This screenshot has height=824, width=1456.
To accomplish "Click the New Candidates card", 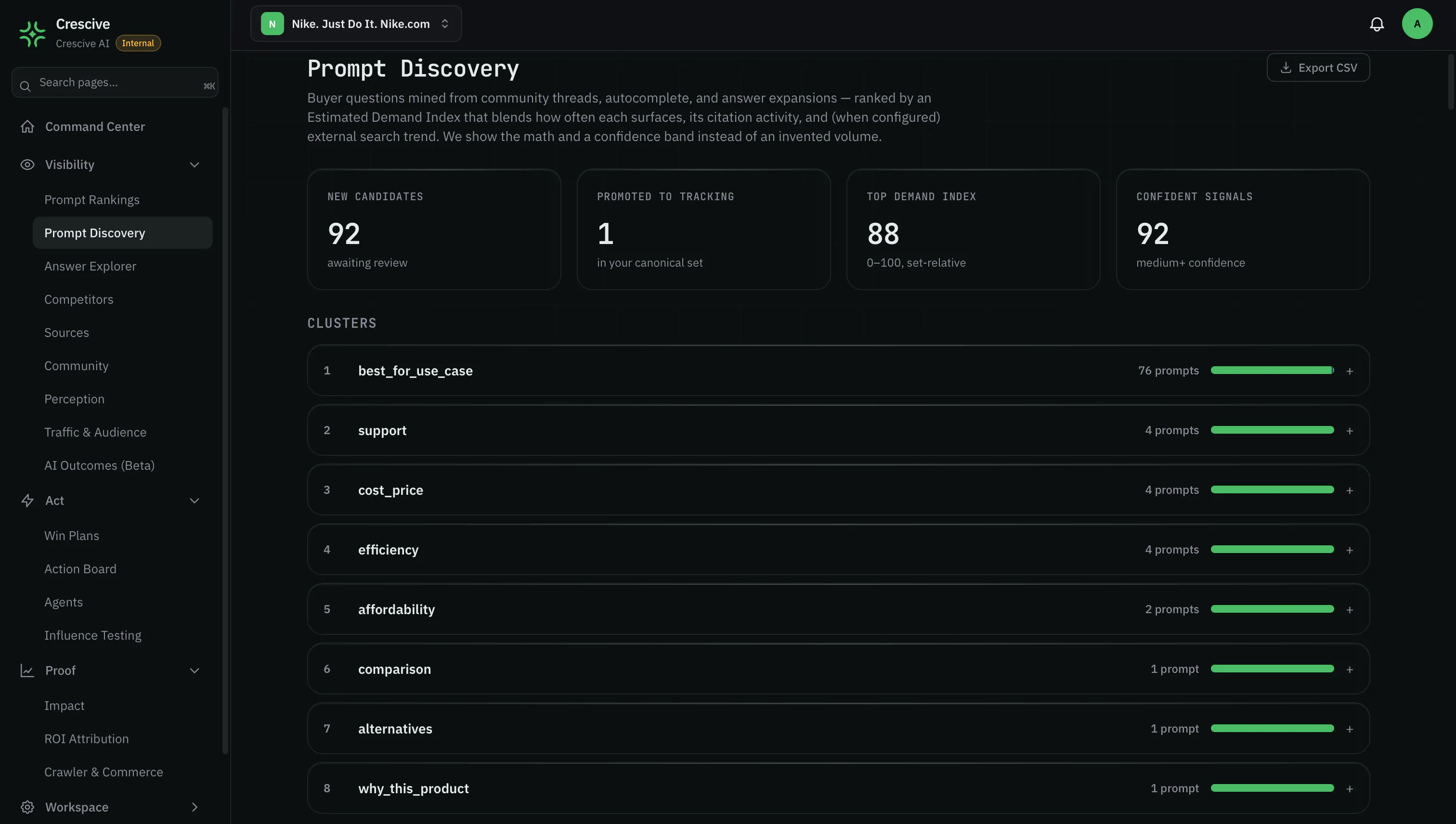I will (x=434, y=229).
